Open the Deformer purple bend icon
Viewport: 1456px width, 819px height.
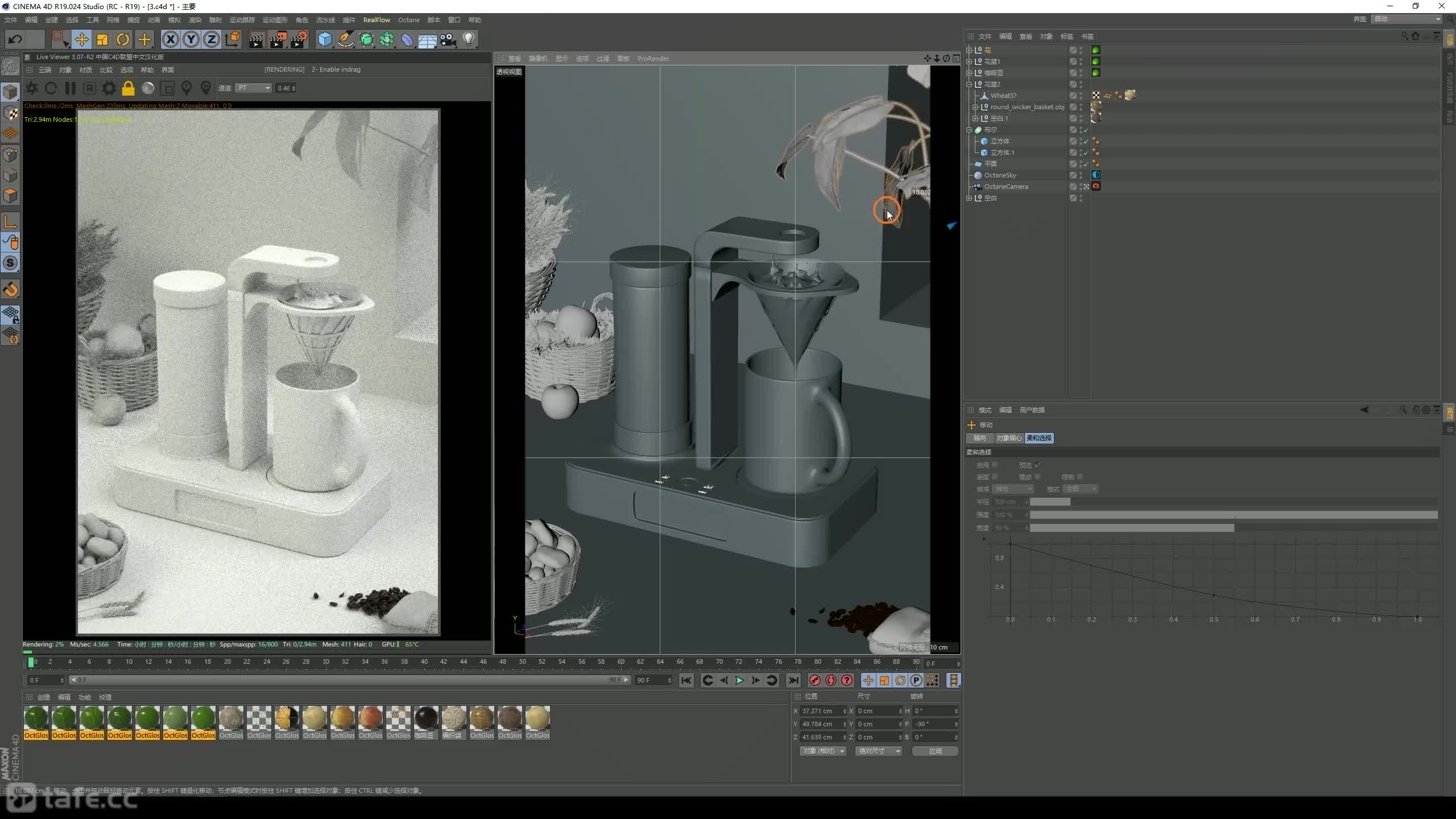407,39
